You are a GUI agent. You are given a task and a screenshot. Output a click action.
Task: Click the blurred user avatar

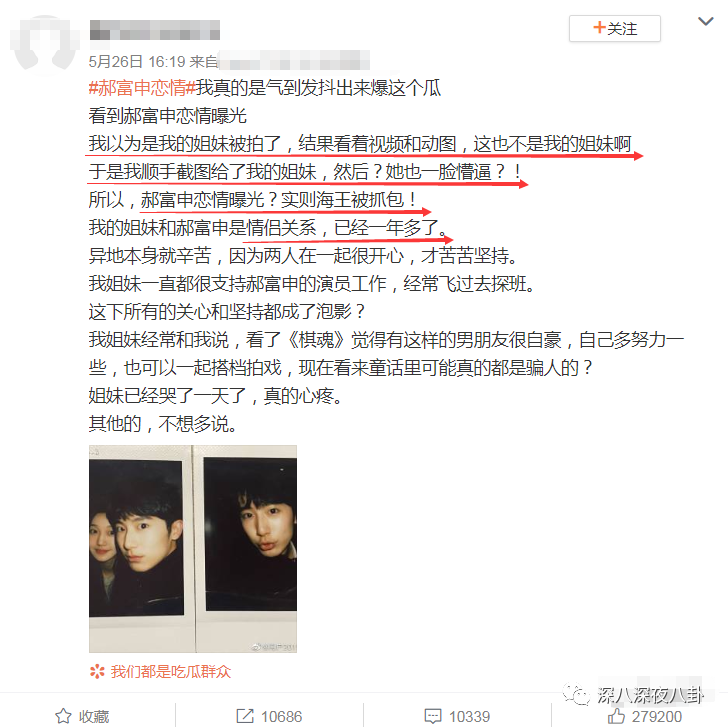click(45, 43)
